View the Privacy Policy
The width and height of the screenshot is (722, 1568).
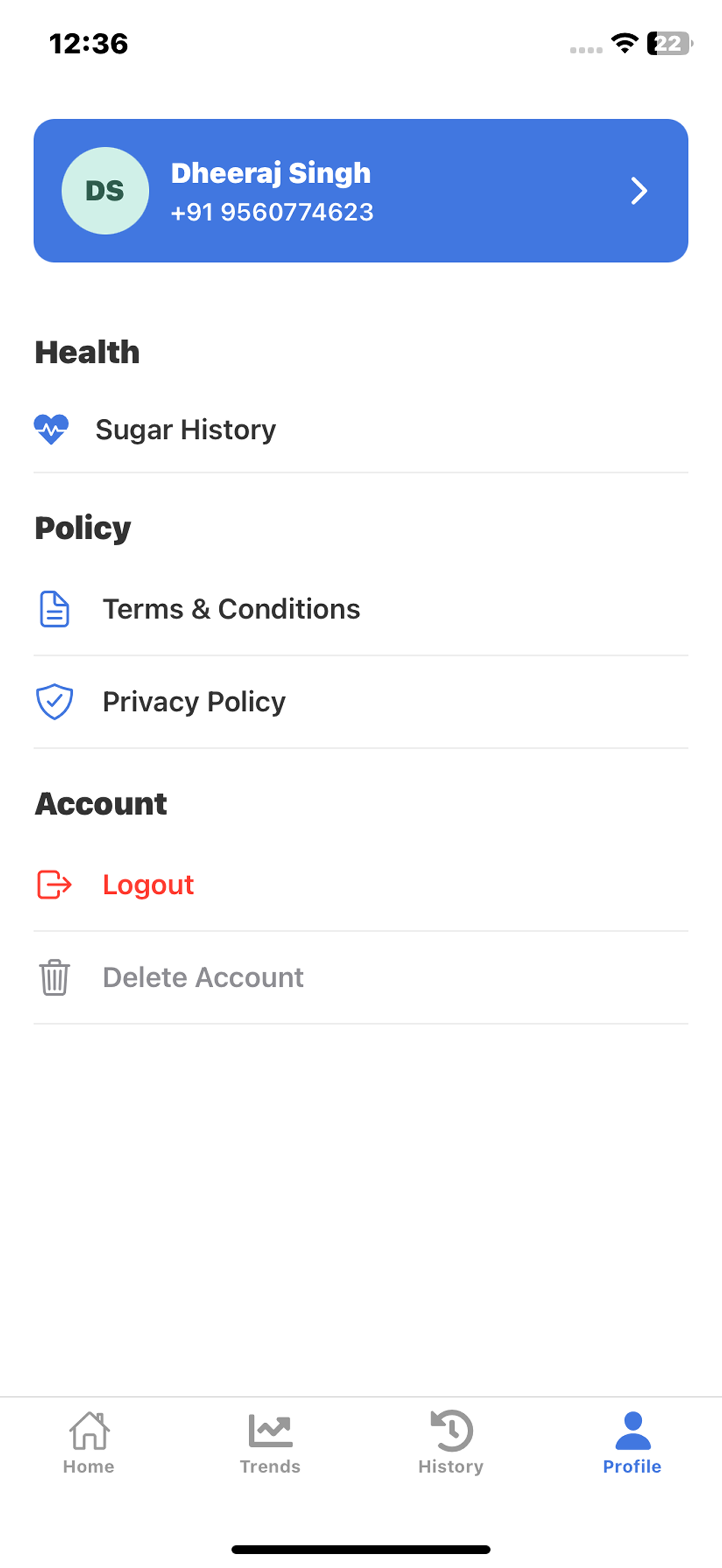point(361,702)
